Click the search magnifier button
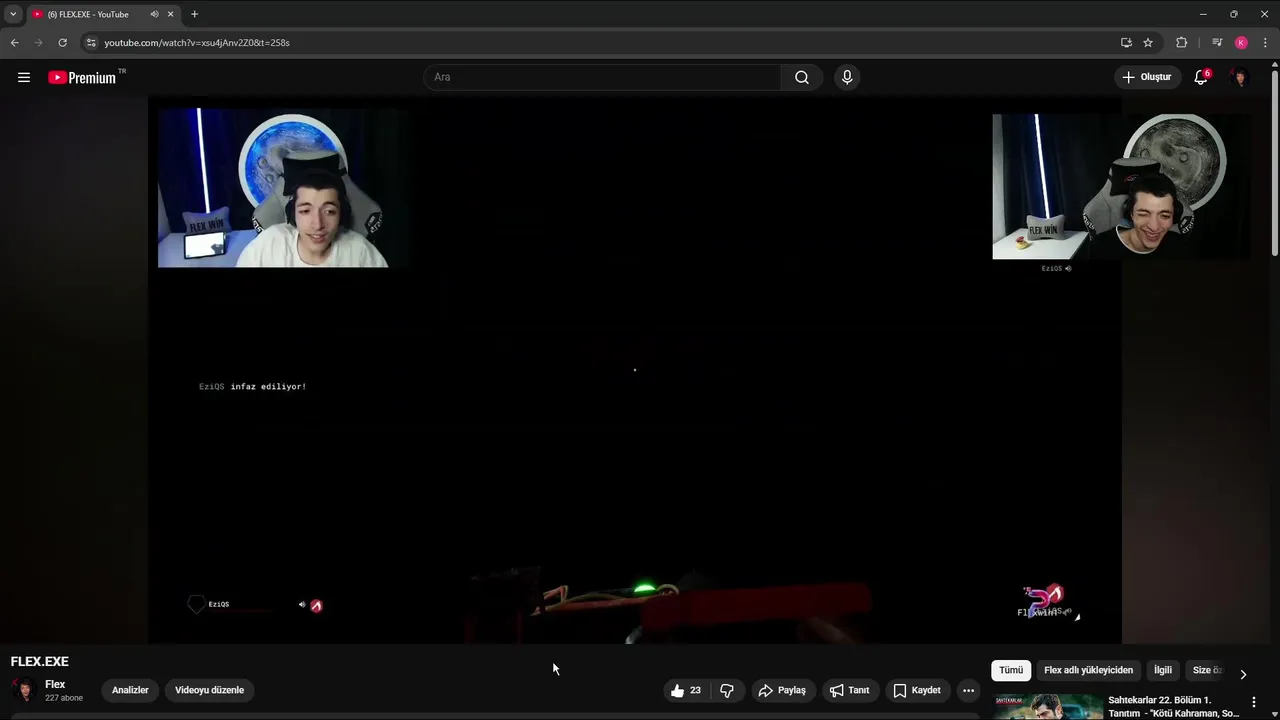The height and width of the screenshot is (720, 1280). (802, 77)
